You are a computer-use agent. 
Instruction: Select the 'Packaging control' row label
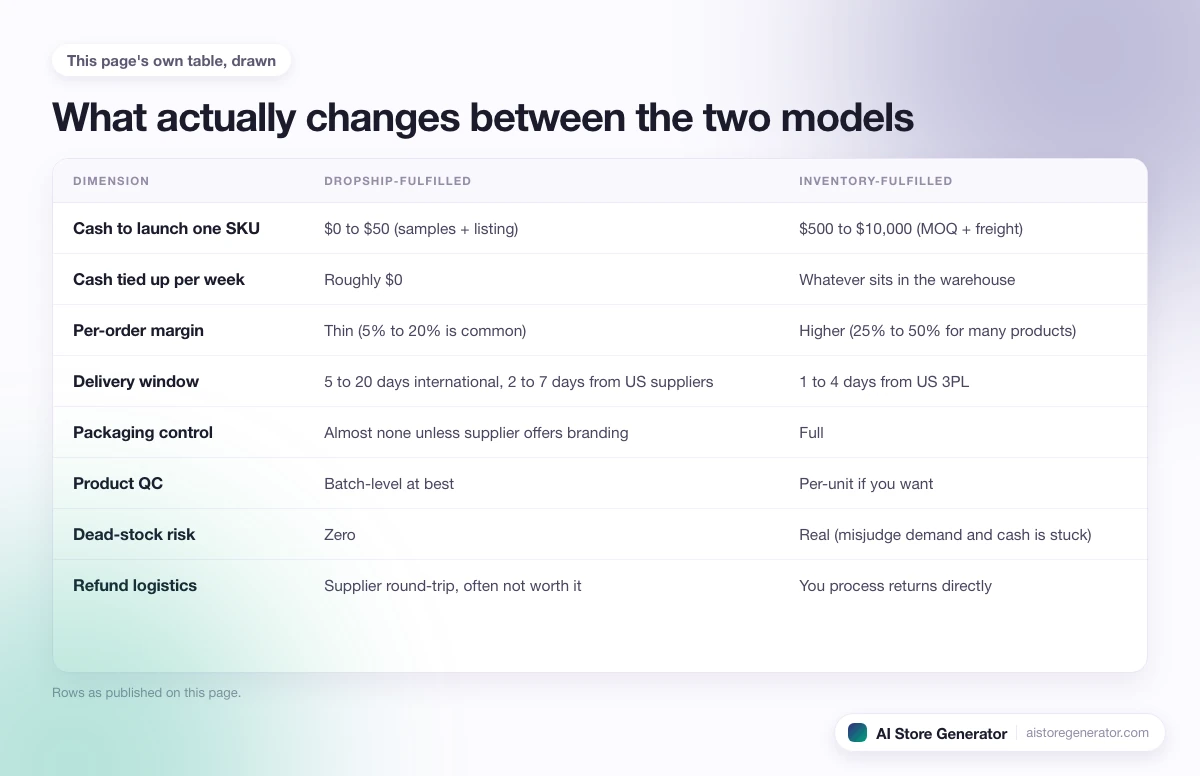point(143,432)
